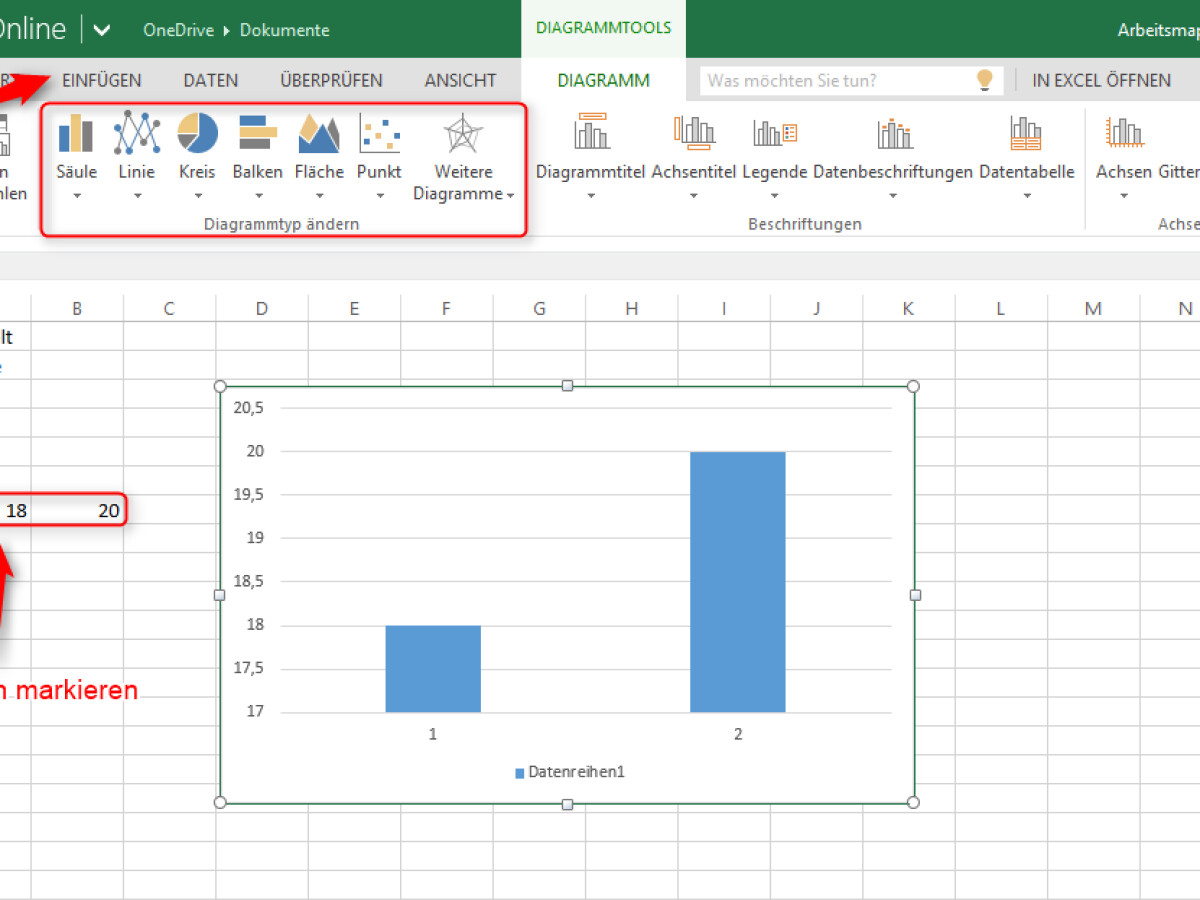1200x900 pixels.
Task: Click IN EXCEL ÖFFNEN
Action: pyautogui.click(x=1103, y=80)
